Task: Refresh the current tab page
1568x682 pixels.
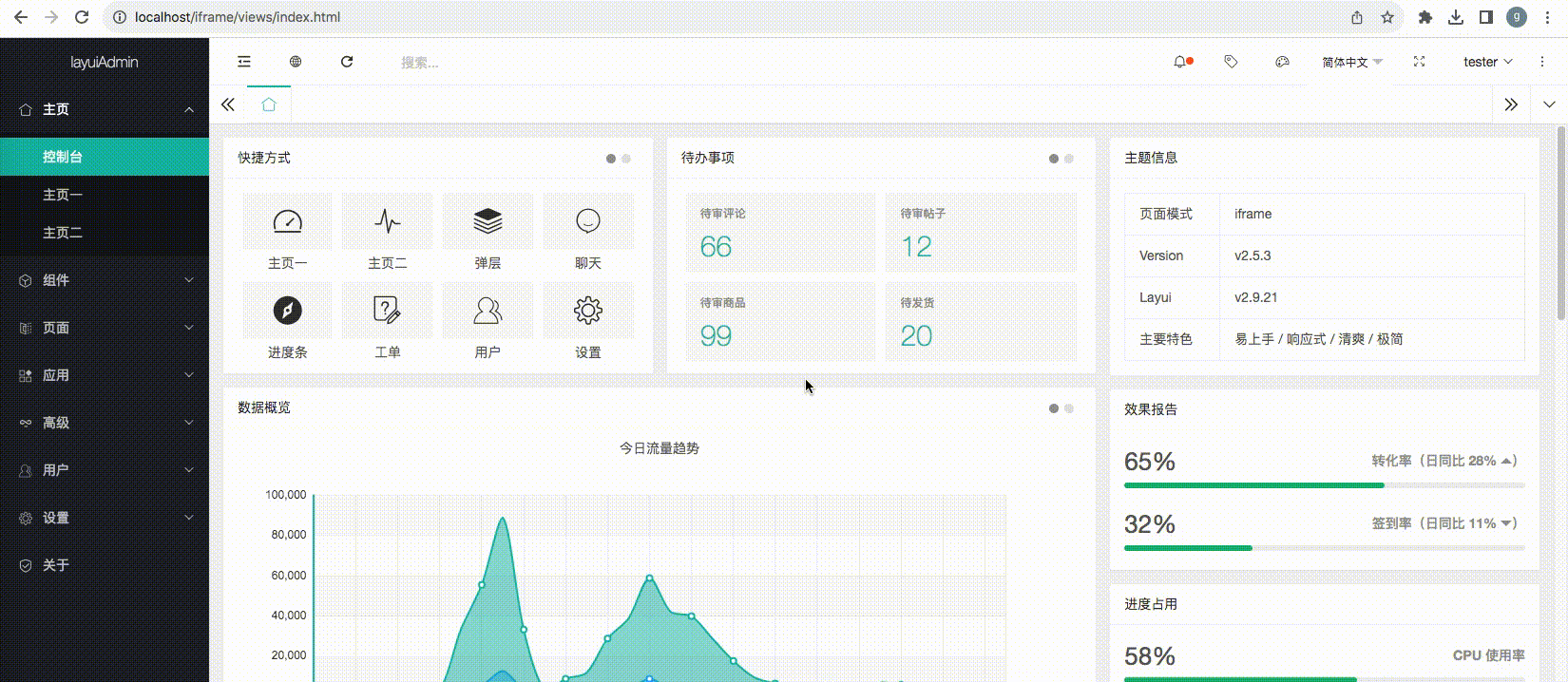Action: pyautogui.click(x=347, y=62)
